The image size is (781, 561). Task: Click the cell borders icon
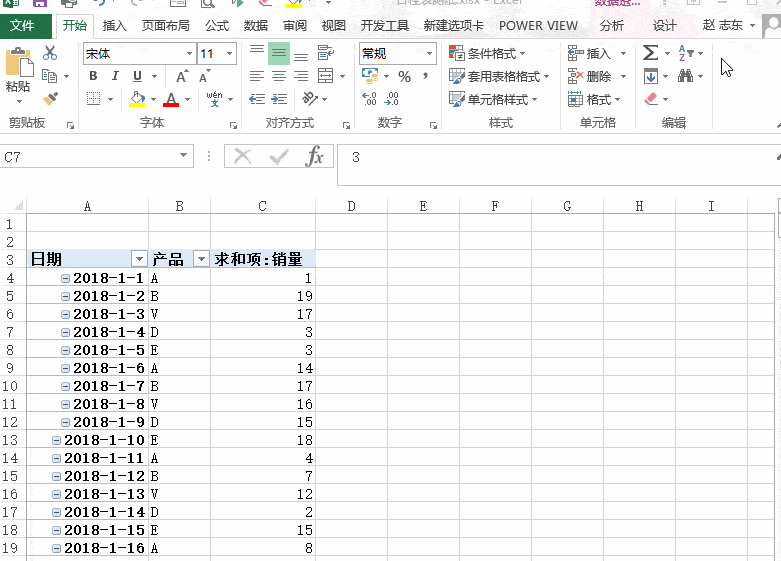click(94, 99)
